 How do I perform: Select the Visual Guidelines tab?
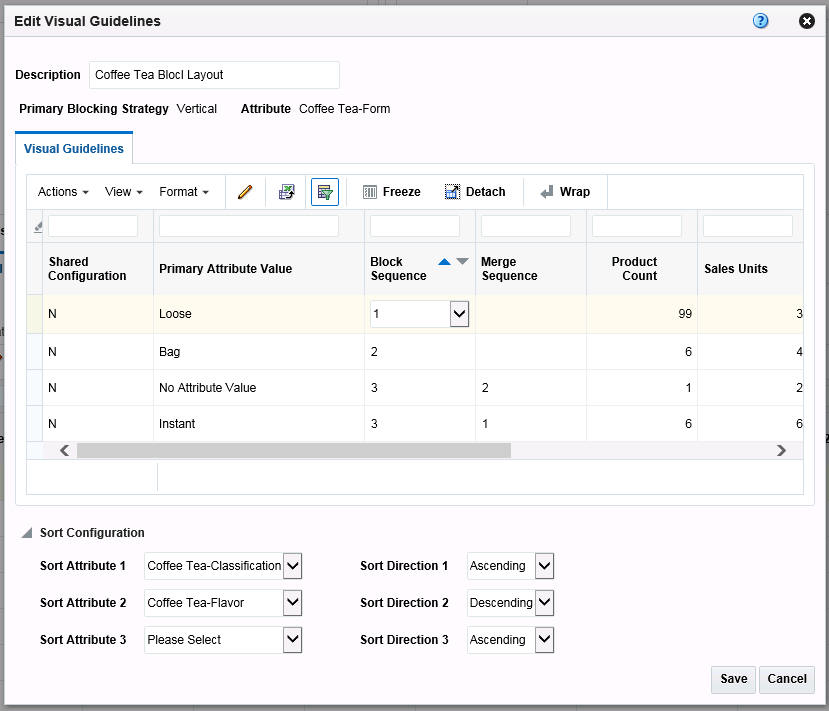point(73,149)
